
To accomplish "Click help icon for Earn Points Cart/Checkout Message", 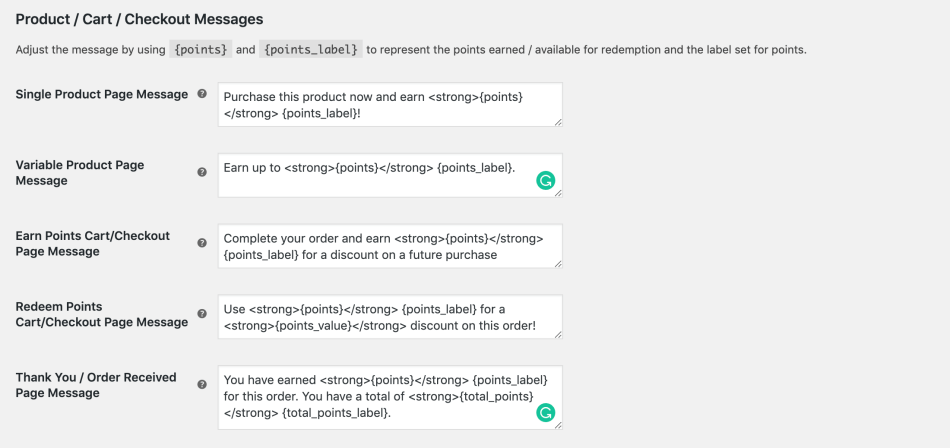I will pyautogui.click(x=202, y=243).
